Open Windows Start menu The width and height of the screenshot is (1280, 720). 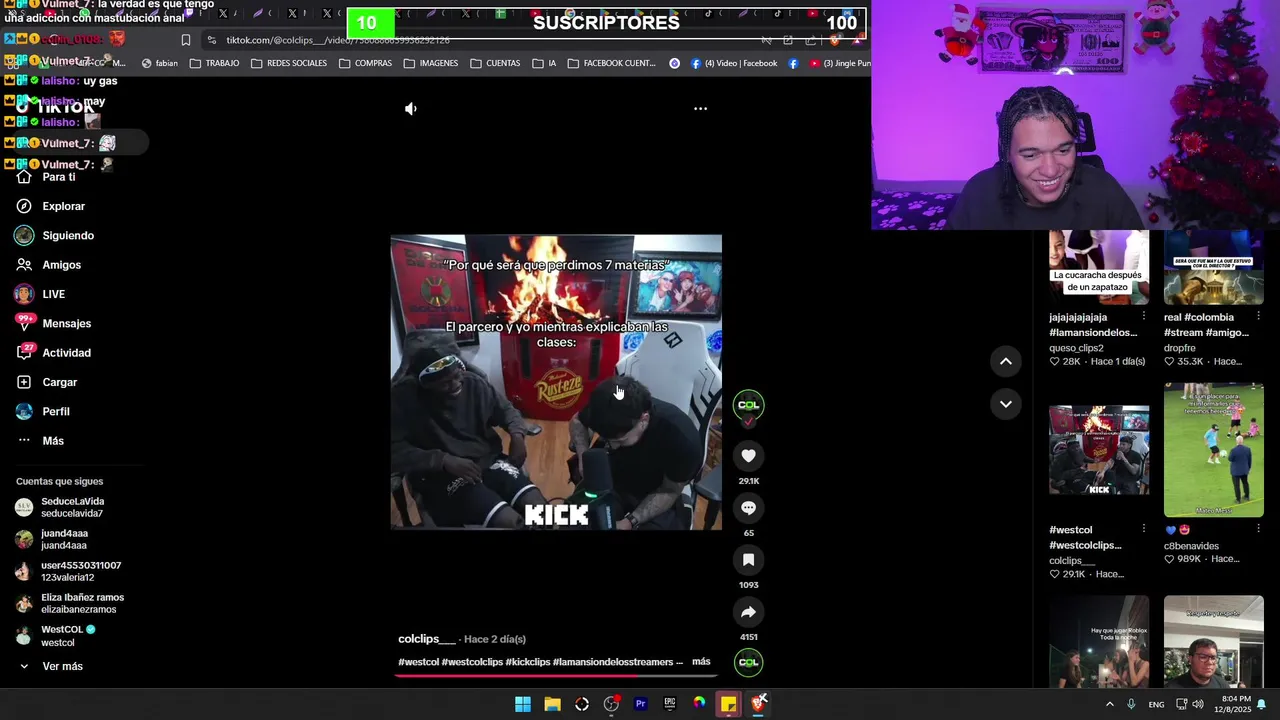[523, 704]
